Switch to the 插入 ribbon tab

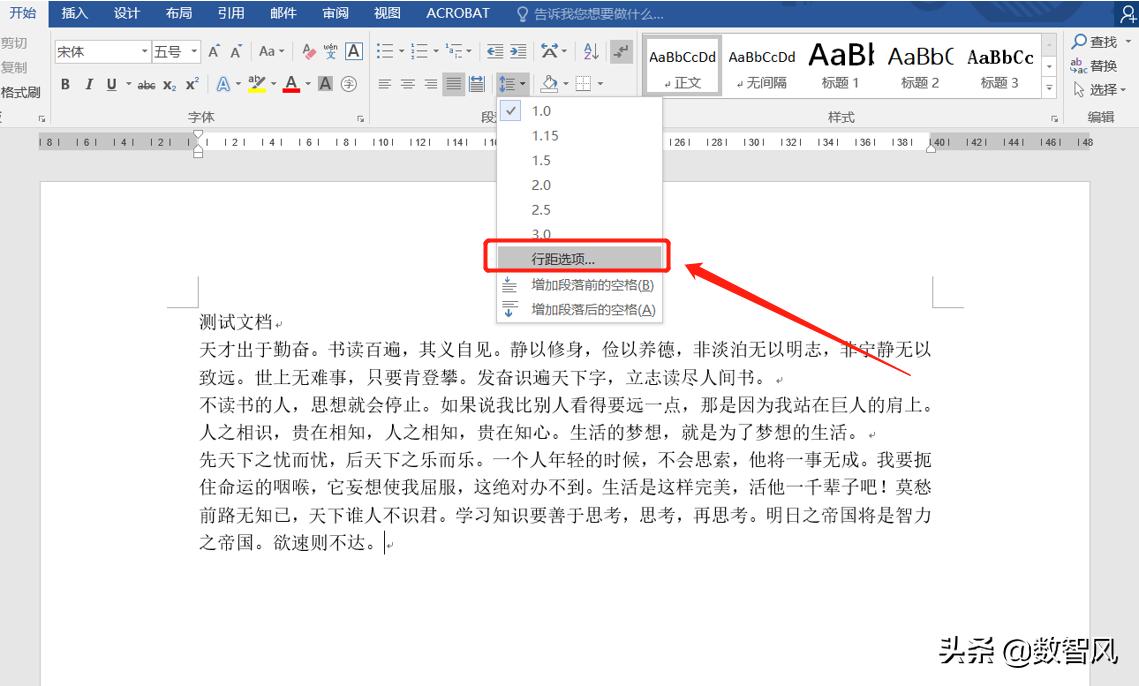pyautogui.click(x=73, y=13)
